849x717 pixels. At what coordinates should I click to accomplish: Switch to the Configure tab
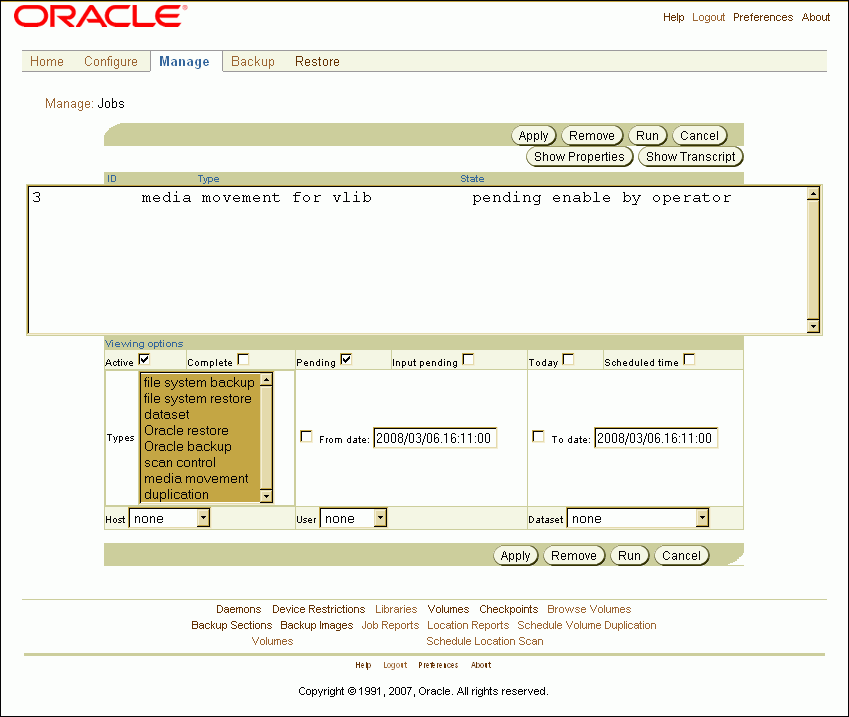(x=110, y=61)
